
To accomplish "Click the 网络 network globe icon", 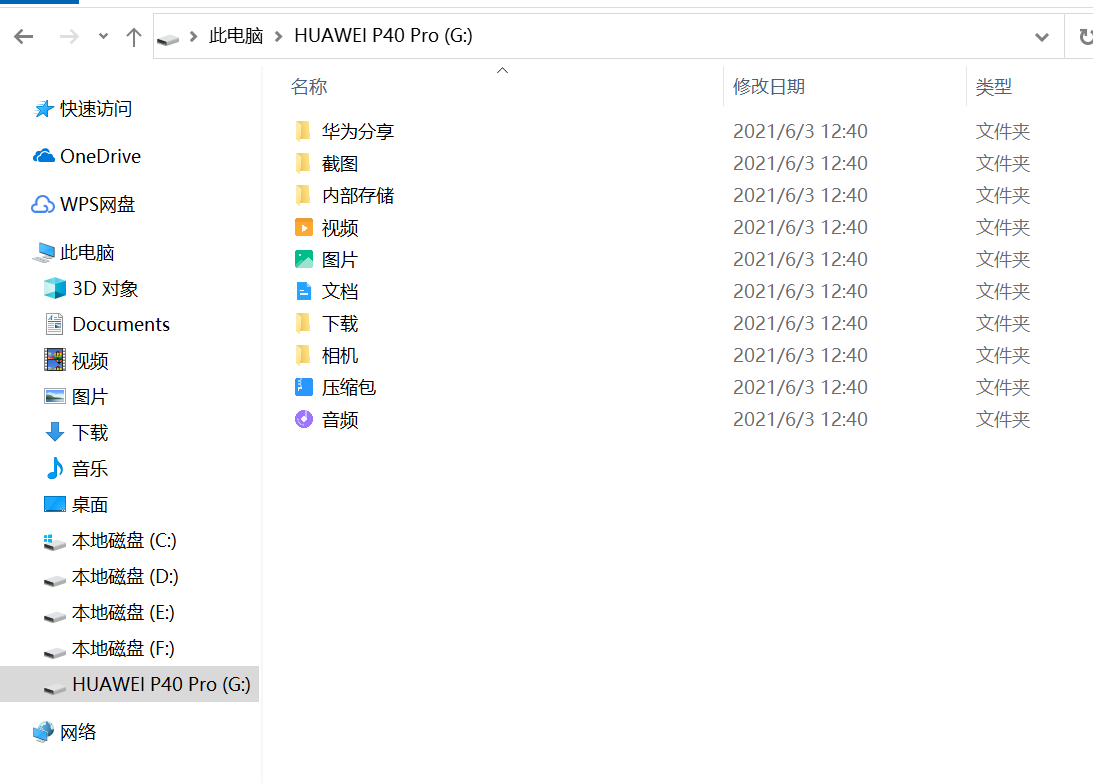I will [43, 732].
